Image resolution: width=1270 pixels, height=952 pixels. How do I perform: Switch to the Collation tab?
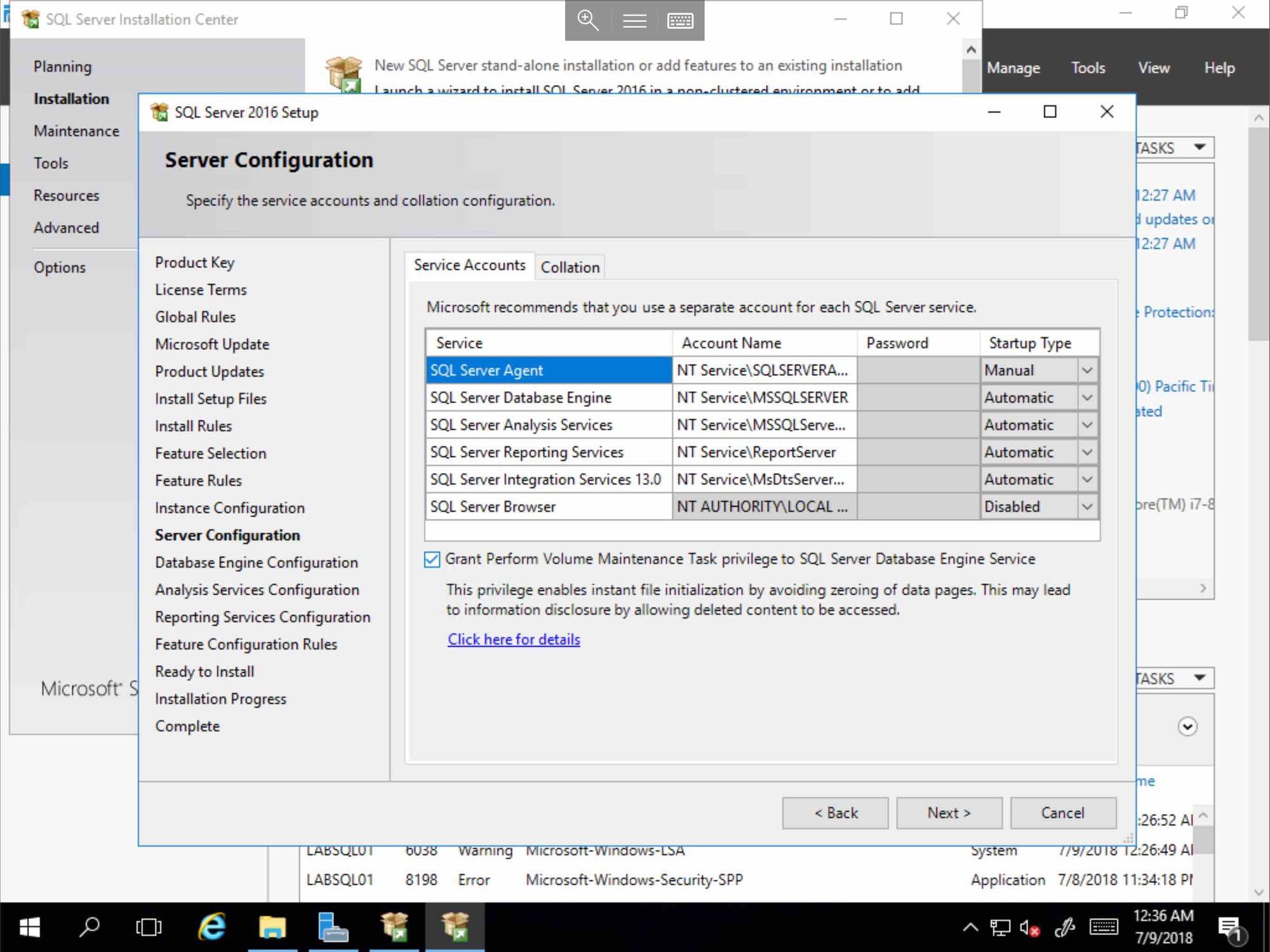pyautogui.click(x=570, y=267)
